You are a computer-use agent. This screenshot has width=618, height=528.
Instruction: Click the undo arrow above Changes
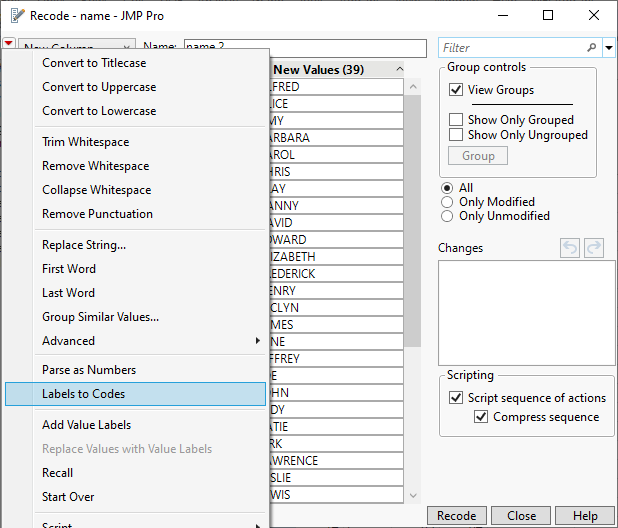pyautogui.click(x=571, y=248)
